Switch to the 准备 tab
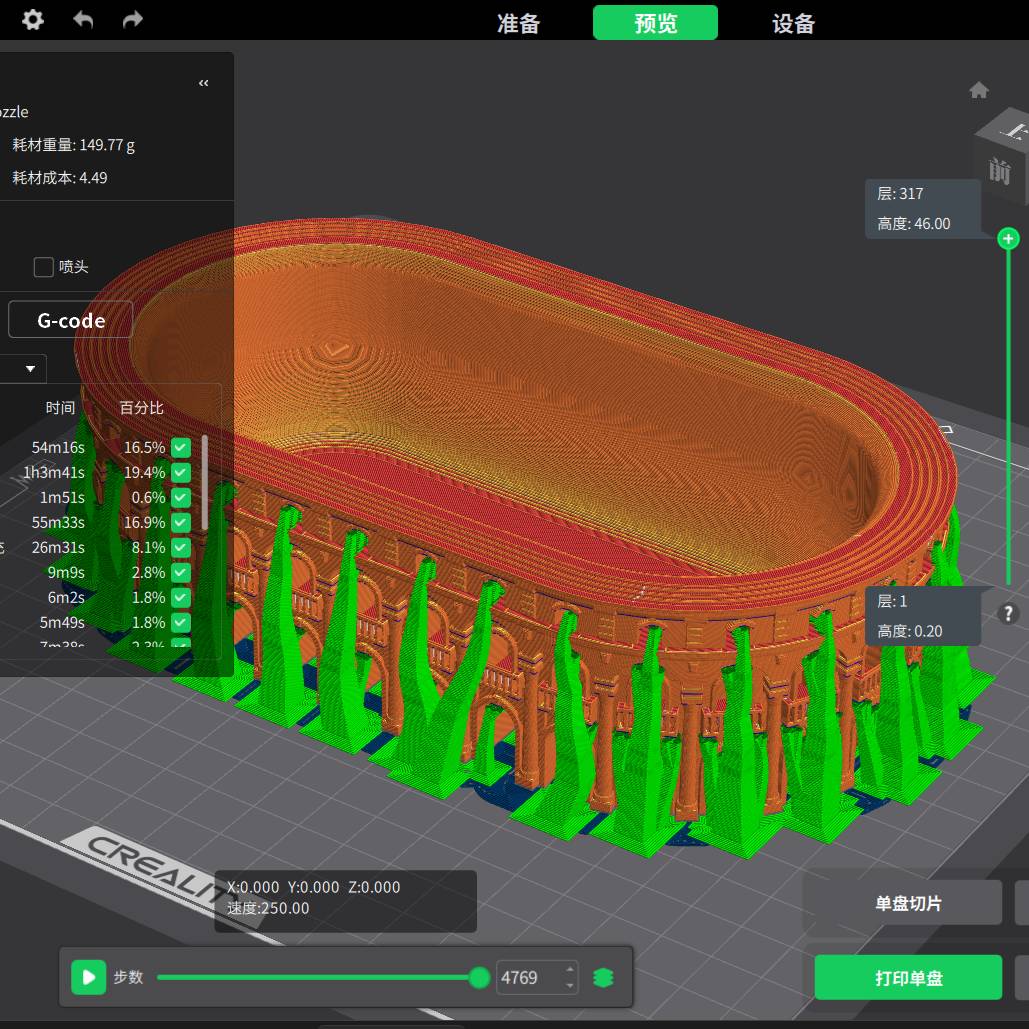This screenshot has width=1029, height=1029. 519,23
